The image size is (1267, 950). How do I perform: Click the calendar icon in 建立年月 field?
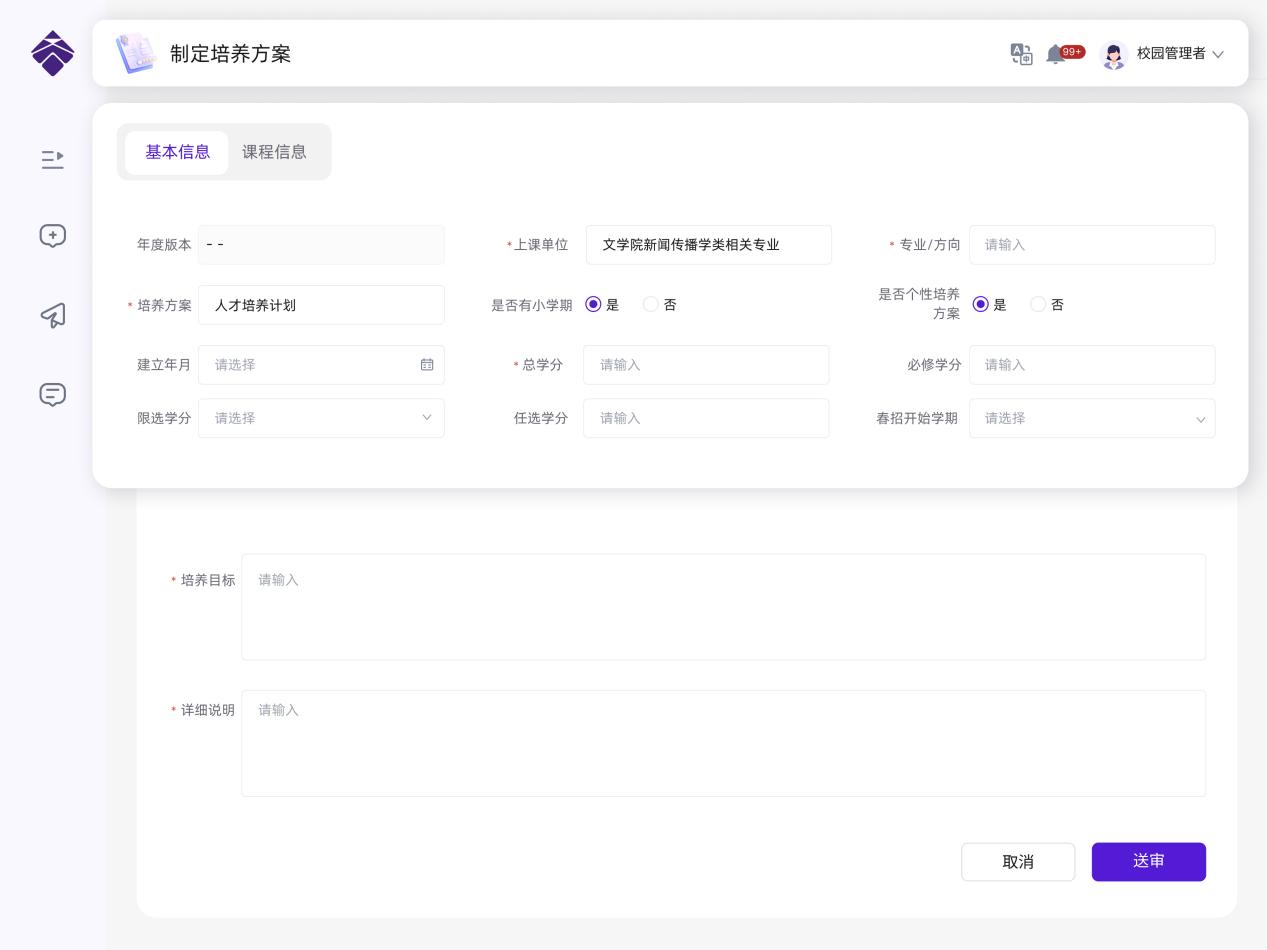[x=427, y=365]
